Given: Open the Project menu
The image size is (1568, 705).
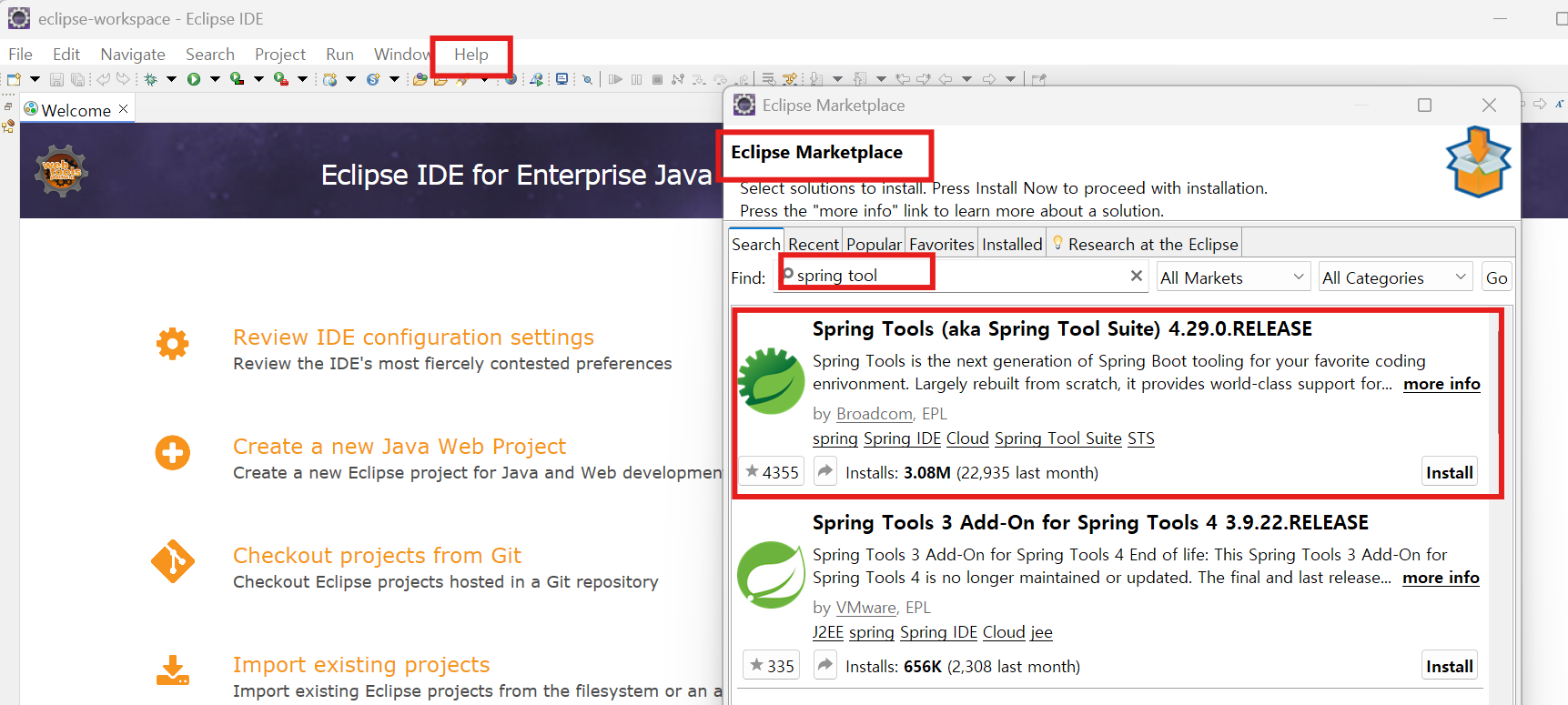Looking at the screenshot, I should click(280, 55).
